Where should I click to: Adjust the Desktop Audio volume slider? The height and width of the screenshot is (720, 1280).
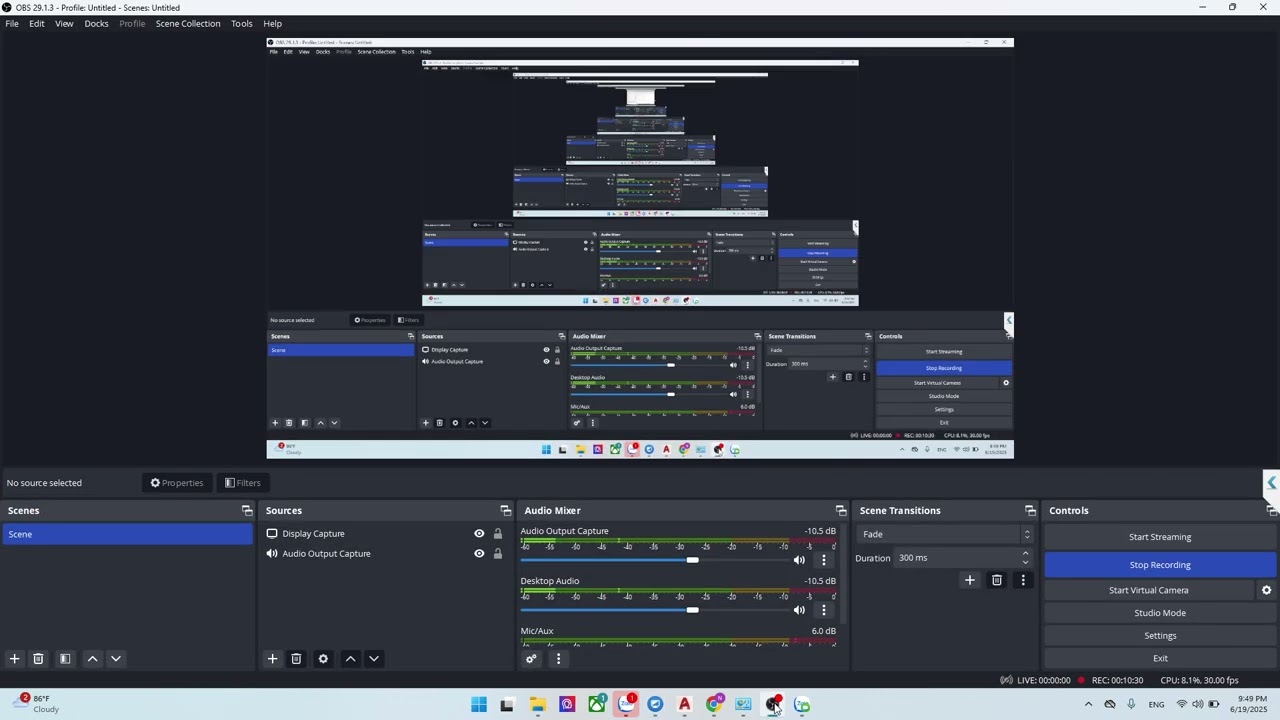(x=692, y=610)
